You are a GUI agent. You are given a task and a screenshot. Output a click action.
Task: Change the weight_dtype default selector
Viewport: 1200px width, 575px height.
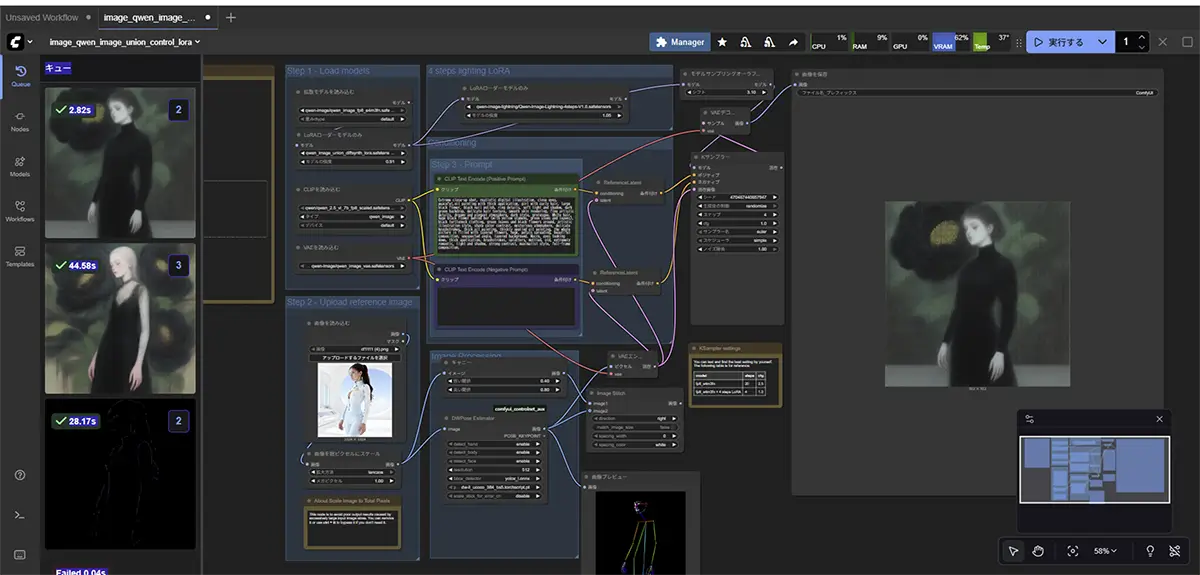(x=355, y=117)
